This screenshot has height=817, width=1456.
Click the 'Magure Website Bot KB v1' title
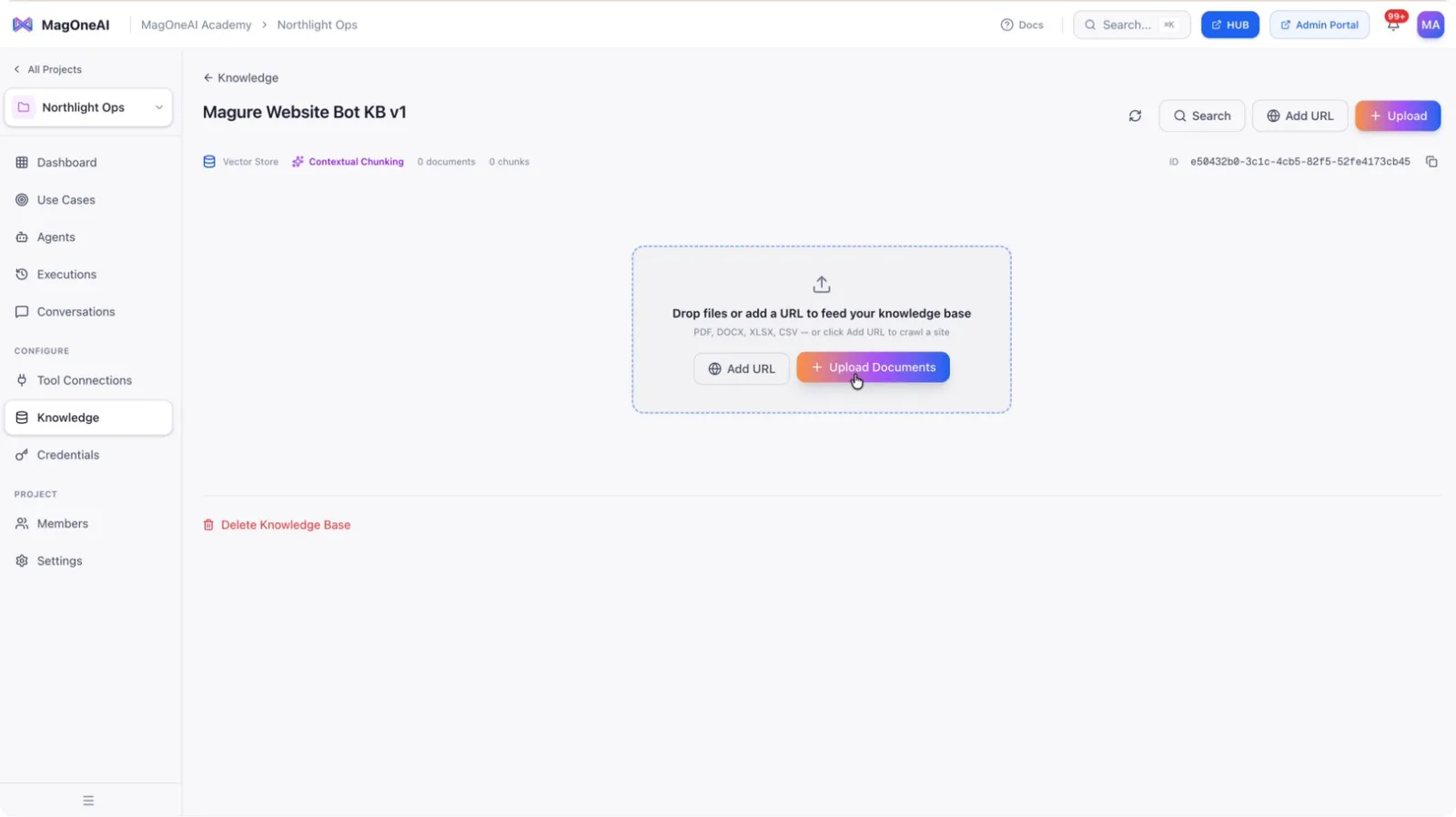(x=305, y=112)
